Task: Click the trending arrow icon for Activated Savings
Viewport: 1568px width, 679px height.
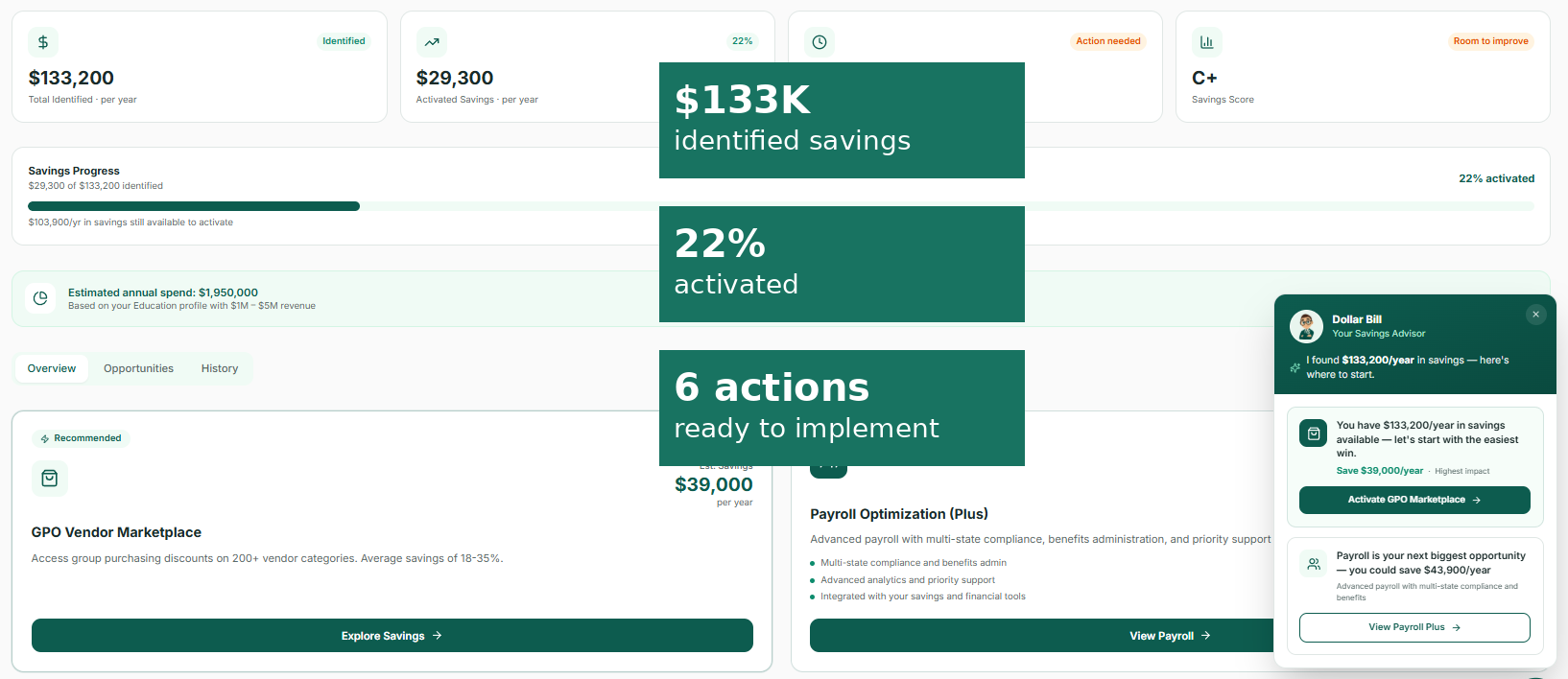Action: click(x=432, y=42)
